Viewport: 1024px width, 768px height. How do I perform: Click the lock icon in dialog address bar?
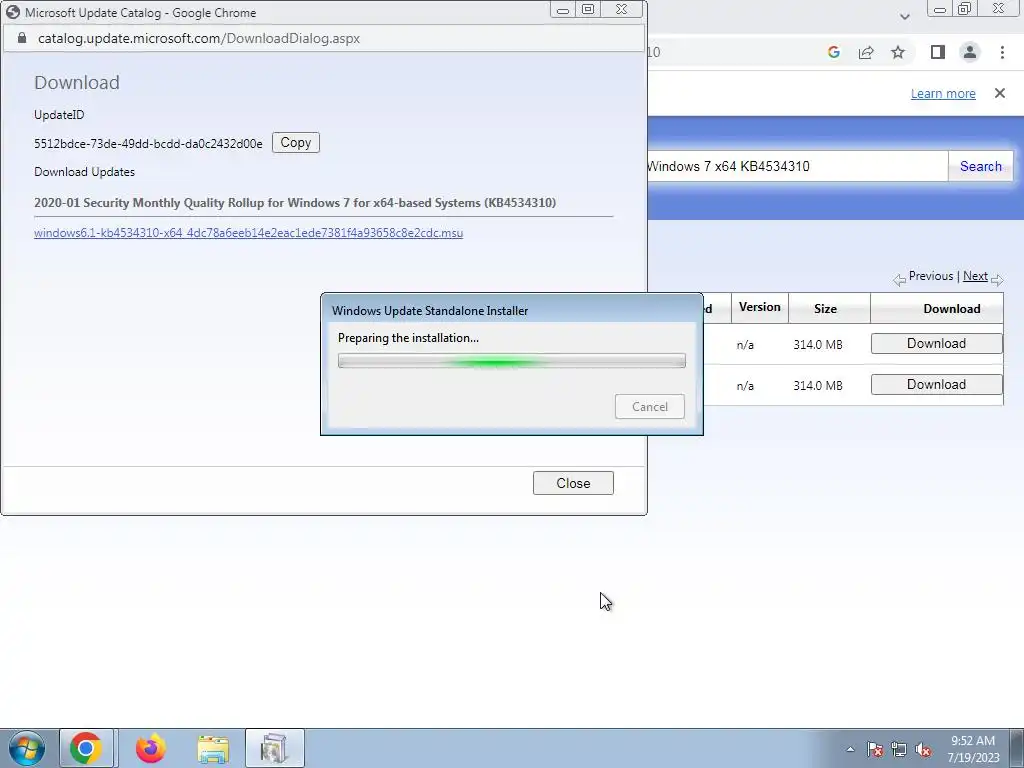click(22, 38)
